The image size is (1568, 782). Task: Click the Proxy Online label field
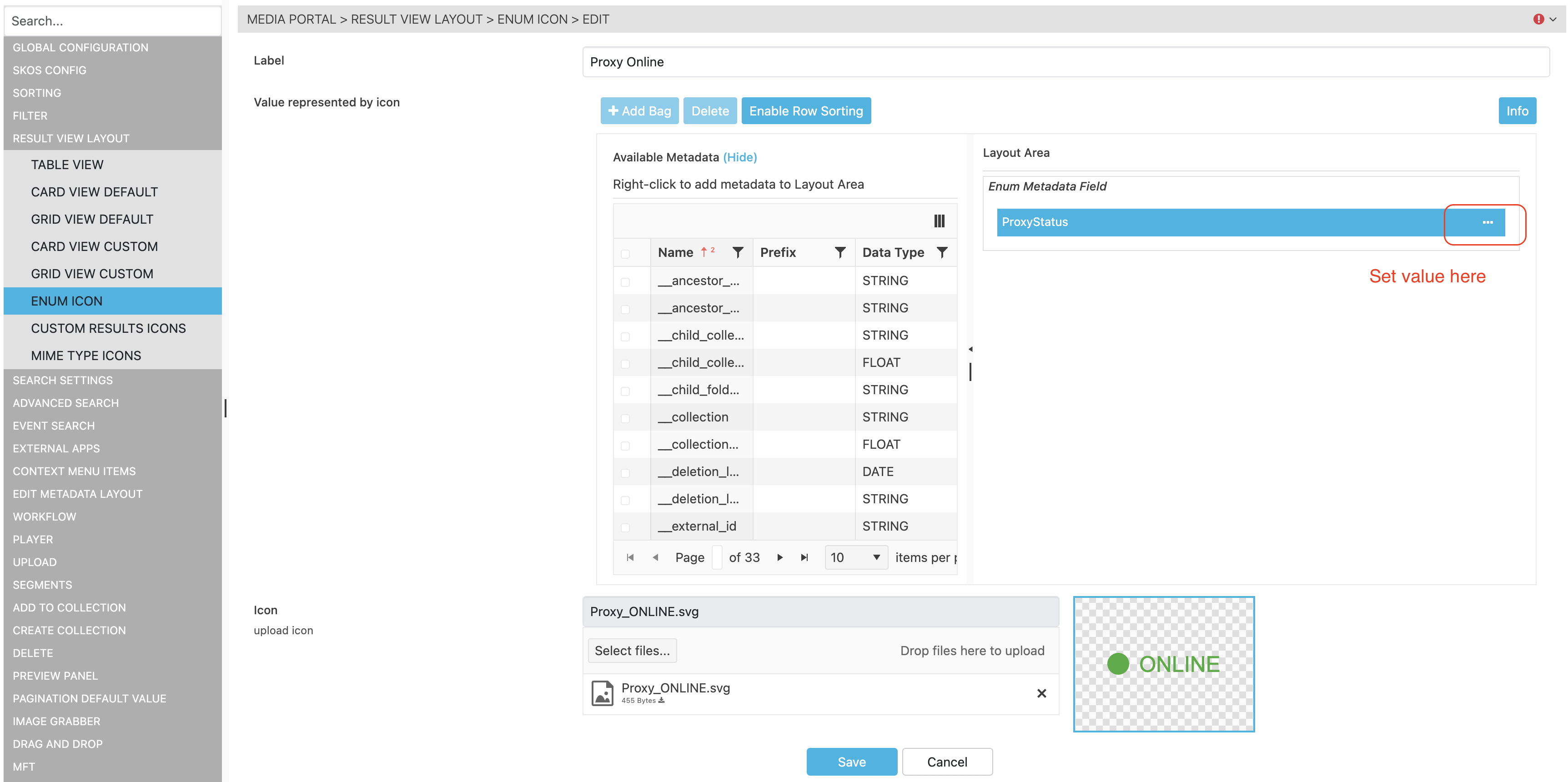coord(1065,62)
